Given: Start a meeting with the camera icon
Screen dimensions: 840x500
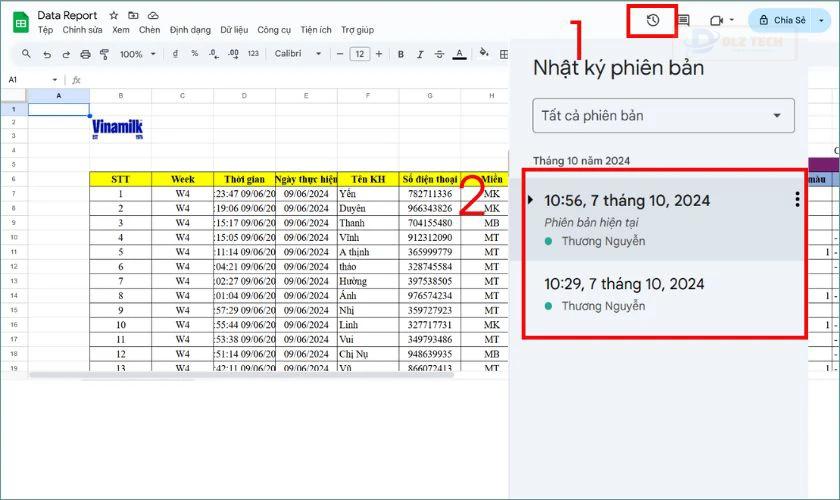Looking at the screenshot, I should pos(716,21).
